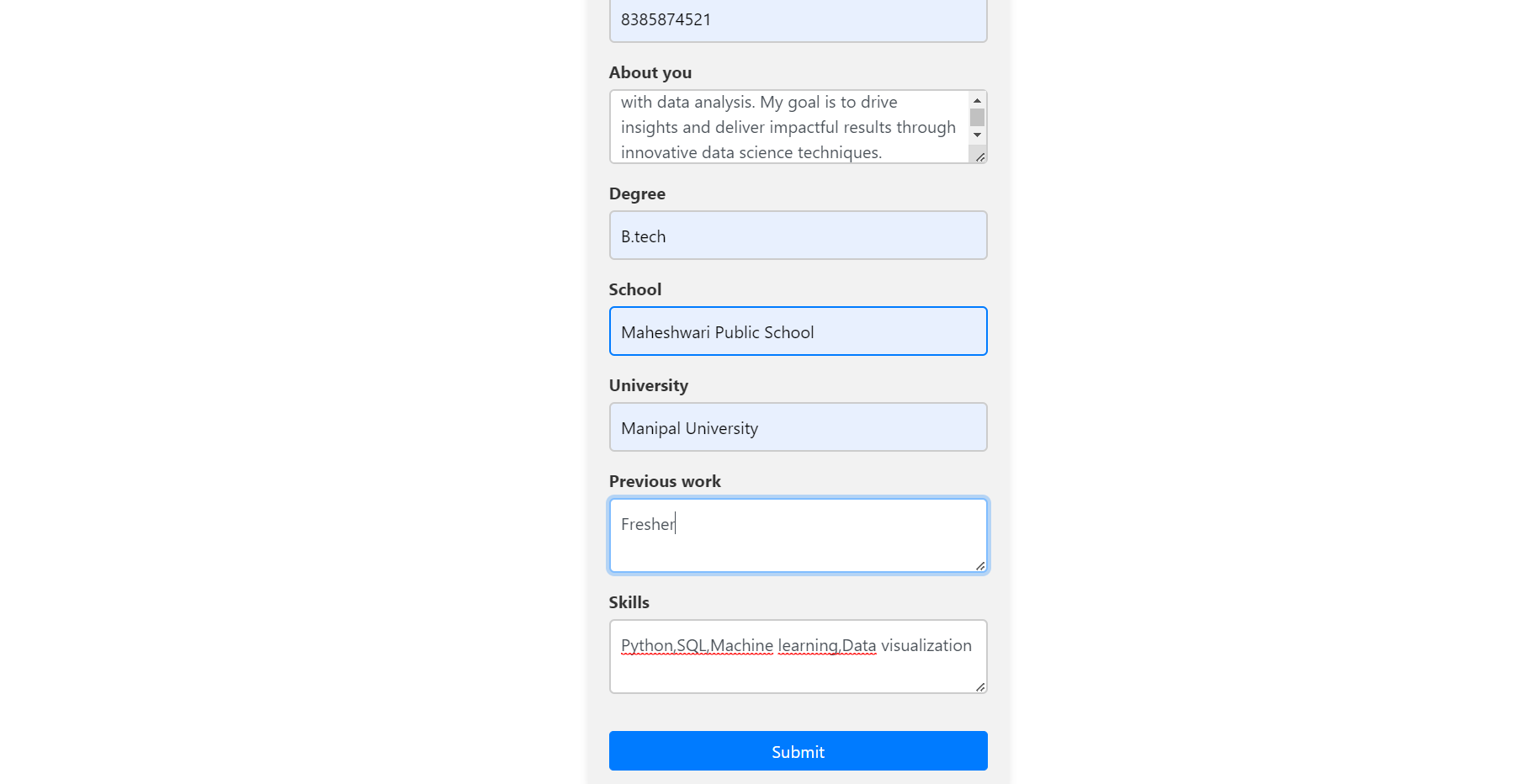Image resolution: width=1523 pixels, height=784 pixels.
Task: Click the About you textarea resize handle
Action: pyautogui.click(x=980, y=156)
